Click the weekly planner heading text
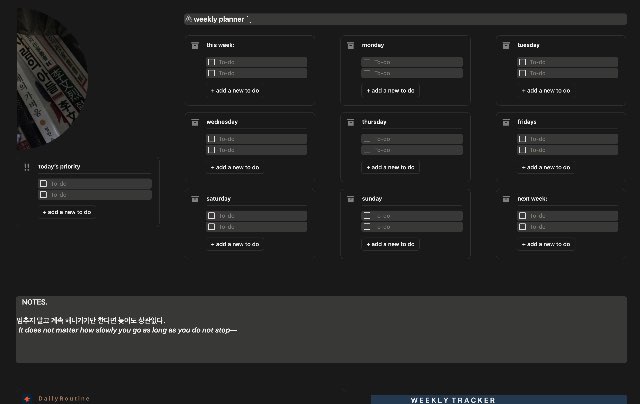Screen dimensions: 640x404 point(219,19)
